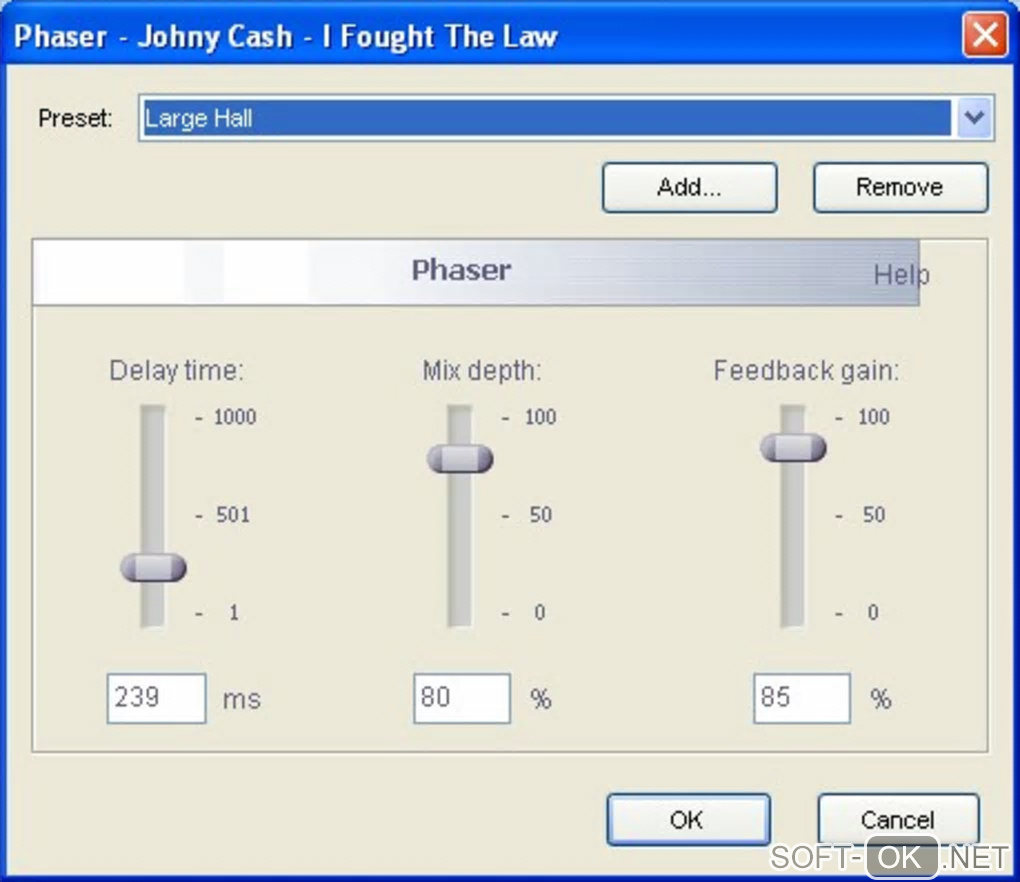Close the Phaser dialog window
Image resolution: width=1020 pixels, height=882 pixels.
985,34
